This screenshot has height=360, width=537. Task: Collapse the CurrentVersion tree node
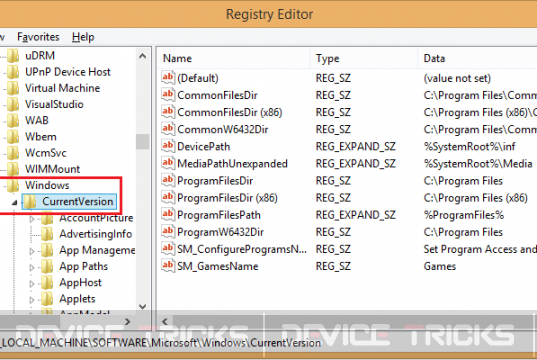(x=14, y=202)
